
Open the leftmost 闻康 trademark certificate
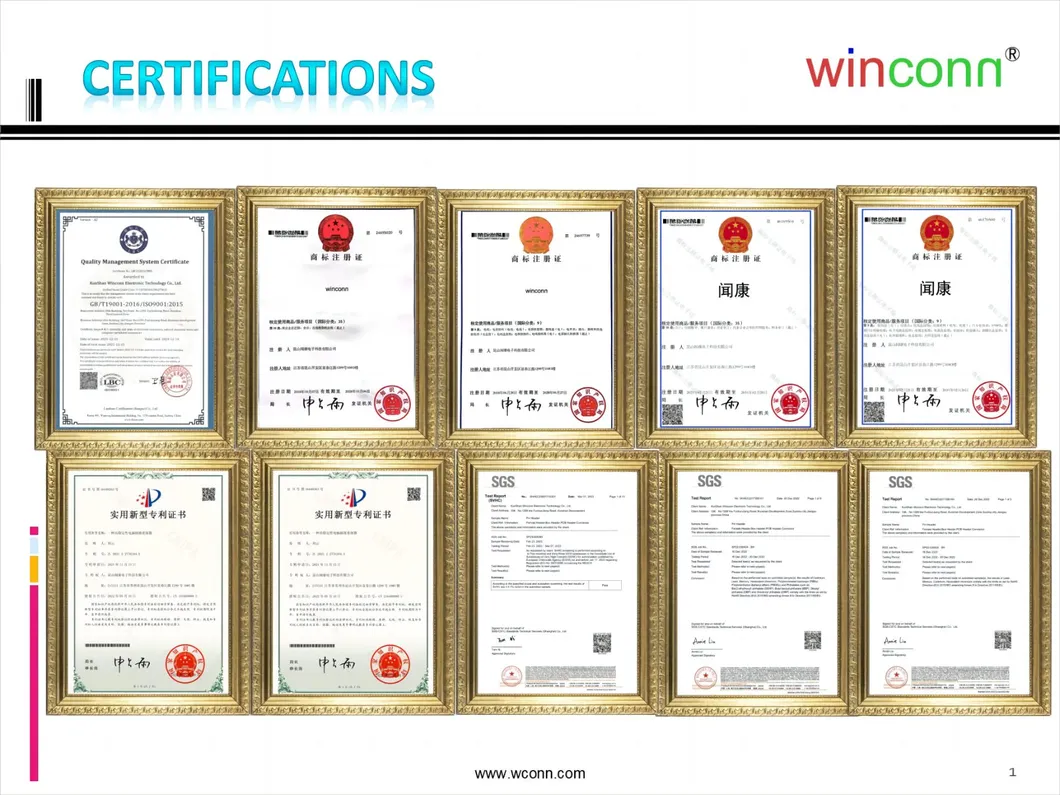pos(735,317)
